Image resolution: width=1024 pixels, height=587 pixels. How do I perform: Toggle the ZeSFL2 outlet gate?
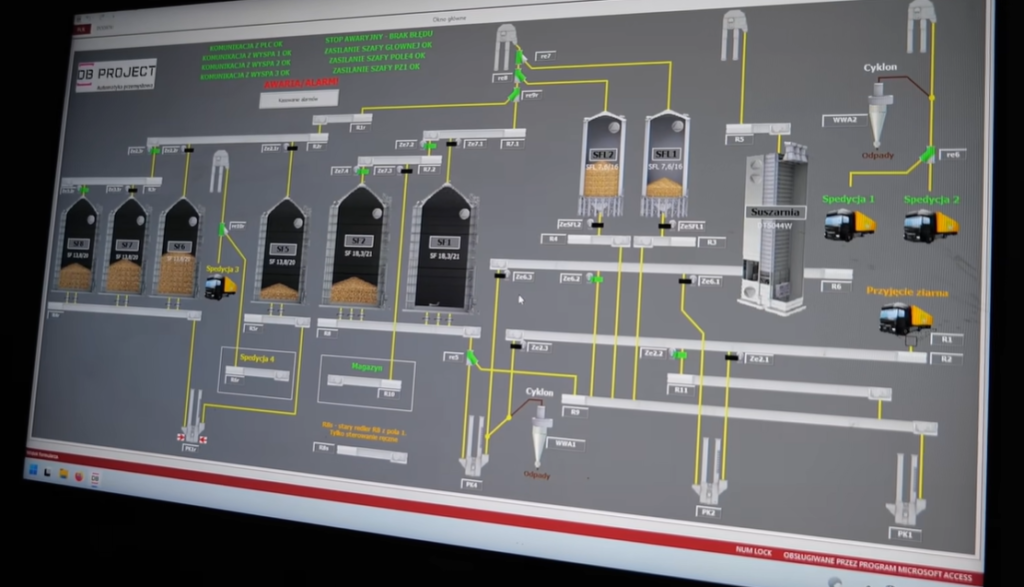597,225
